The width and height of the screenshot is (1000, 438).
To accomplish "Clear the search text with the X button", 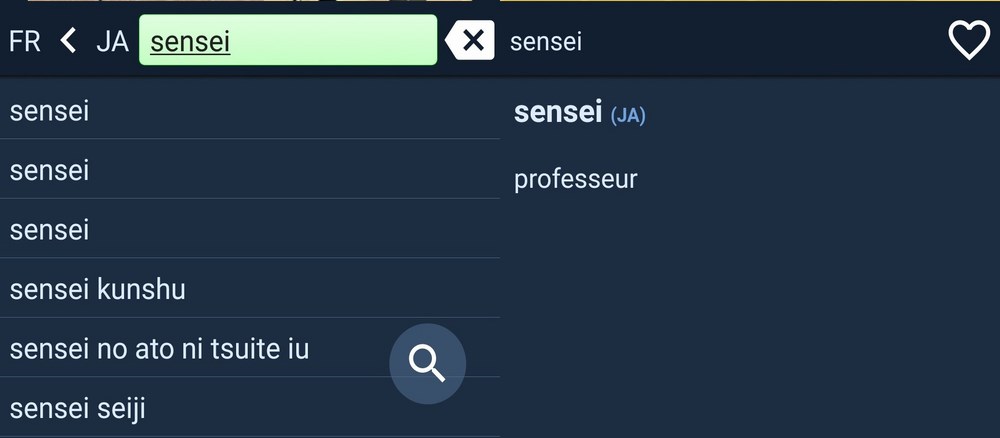I will [x=471, y=41].
